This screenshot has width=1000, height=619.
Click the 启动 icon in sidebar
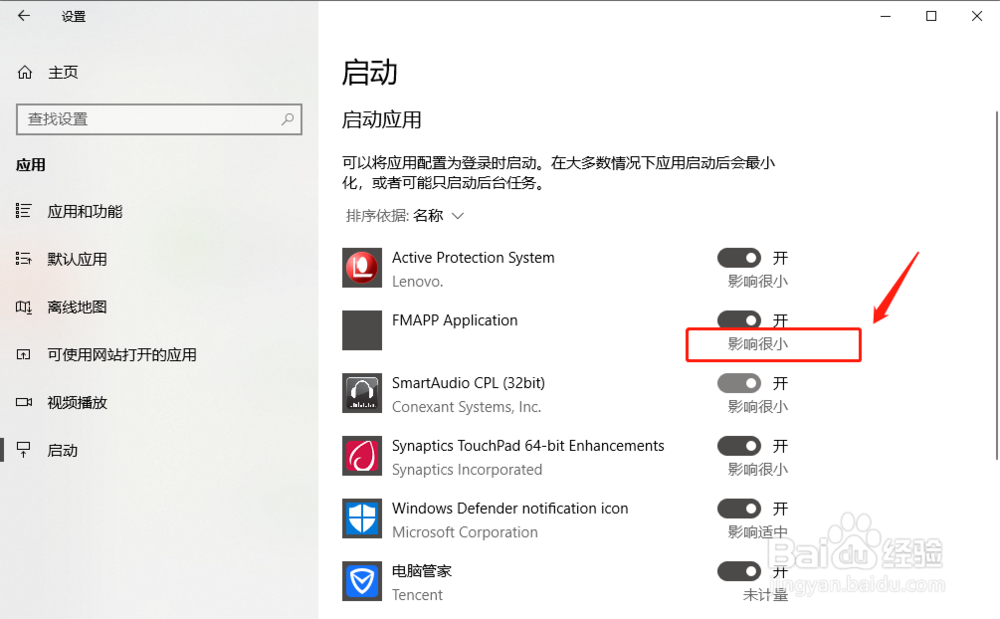click(x=22, y=450)
